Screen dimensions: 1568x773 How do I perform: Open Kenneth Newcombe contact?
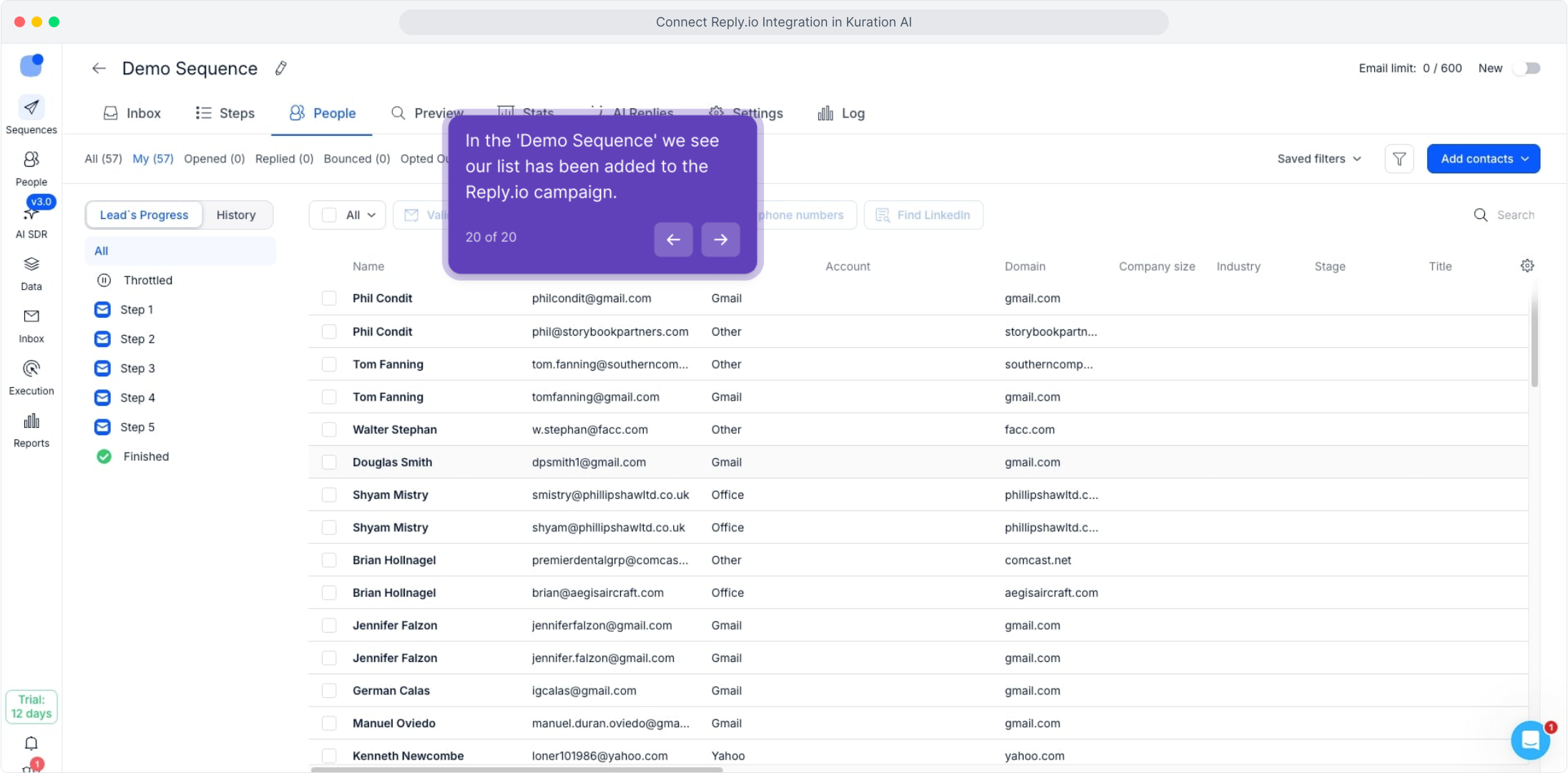pyautogui.click(x=408, y=756)
